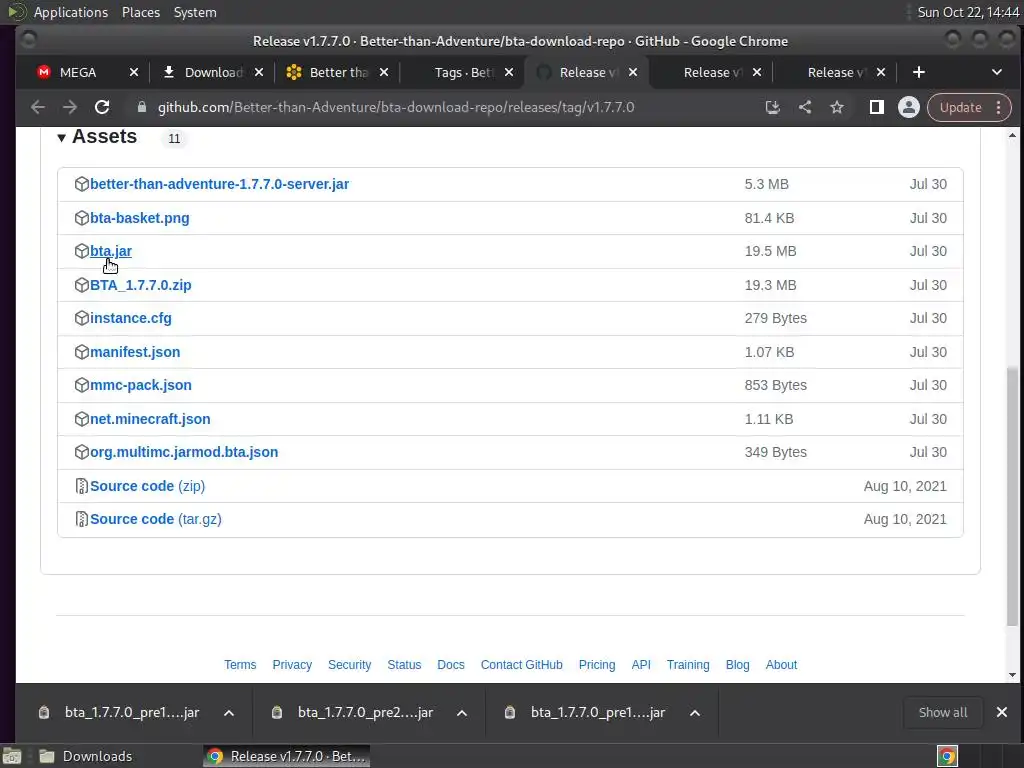Open the System menu

click(195, 12)
